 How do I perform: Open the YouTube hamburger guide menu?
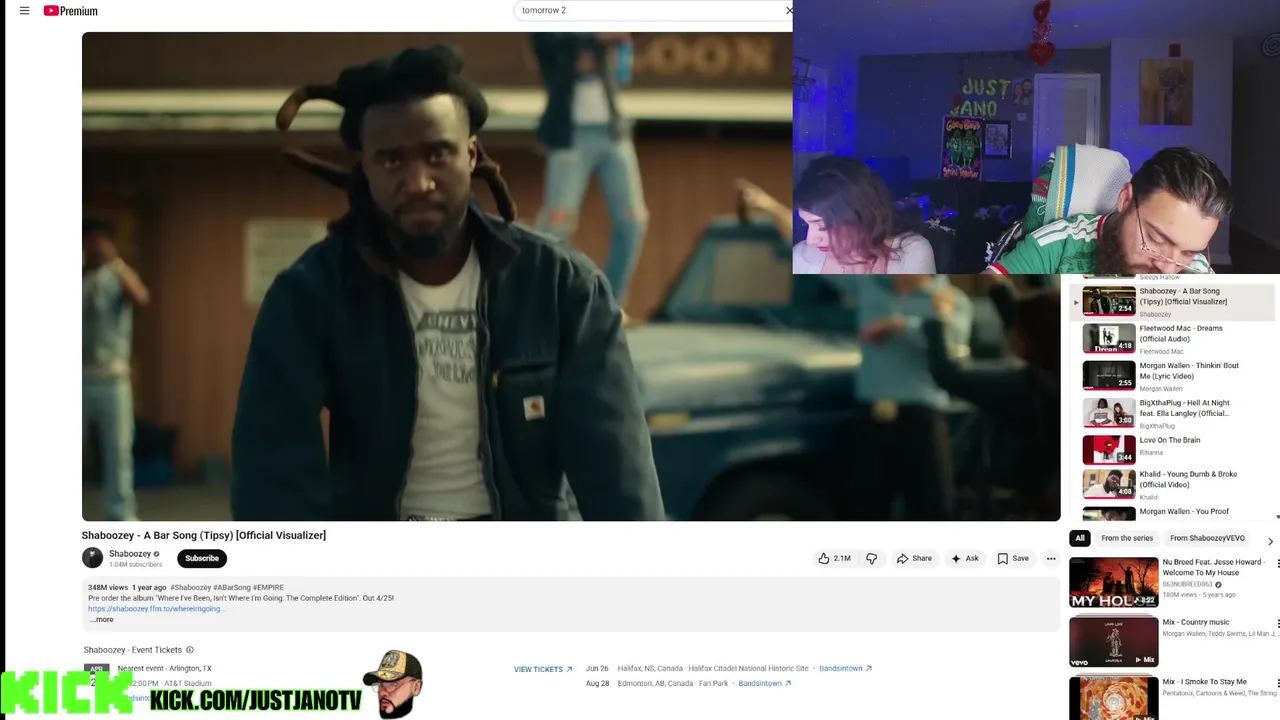24,11
